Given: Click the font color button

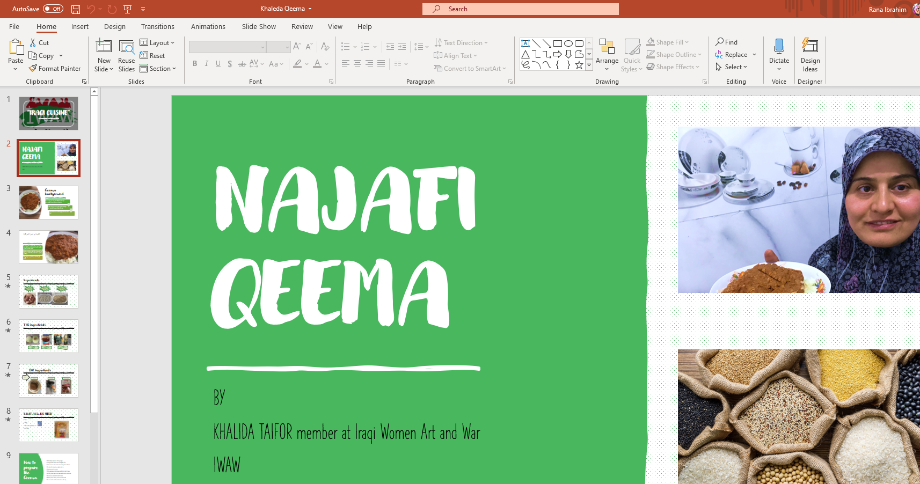Looking at the screenshot, I should coord(317,64).
